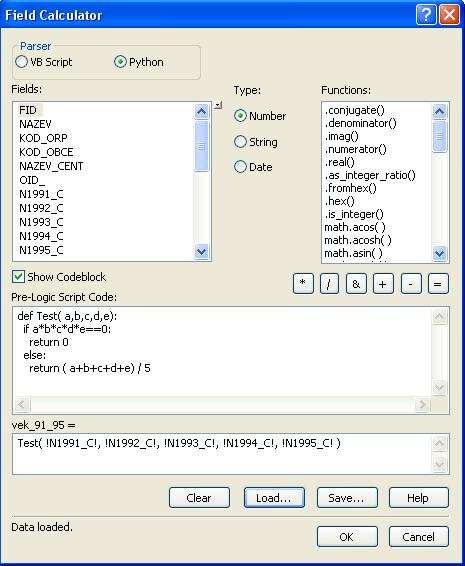Select the N1994_C field
This screenshot has width=465, height=566.
[x=41, y=236]
